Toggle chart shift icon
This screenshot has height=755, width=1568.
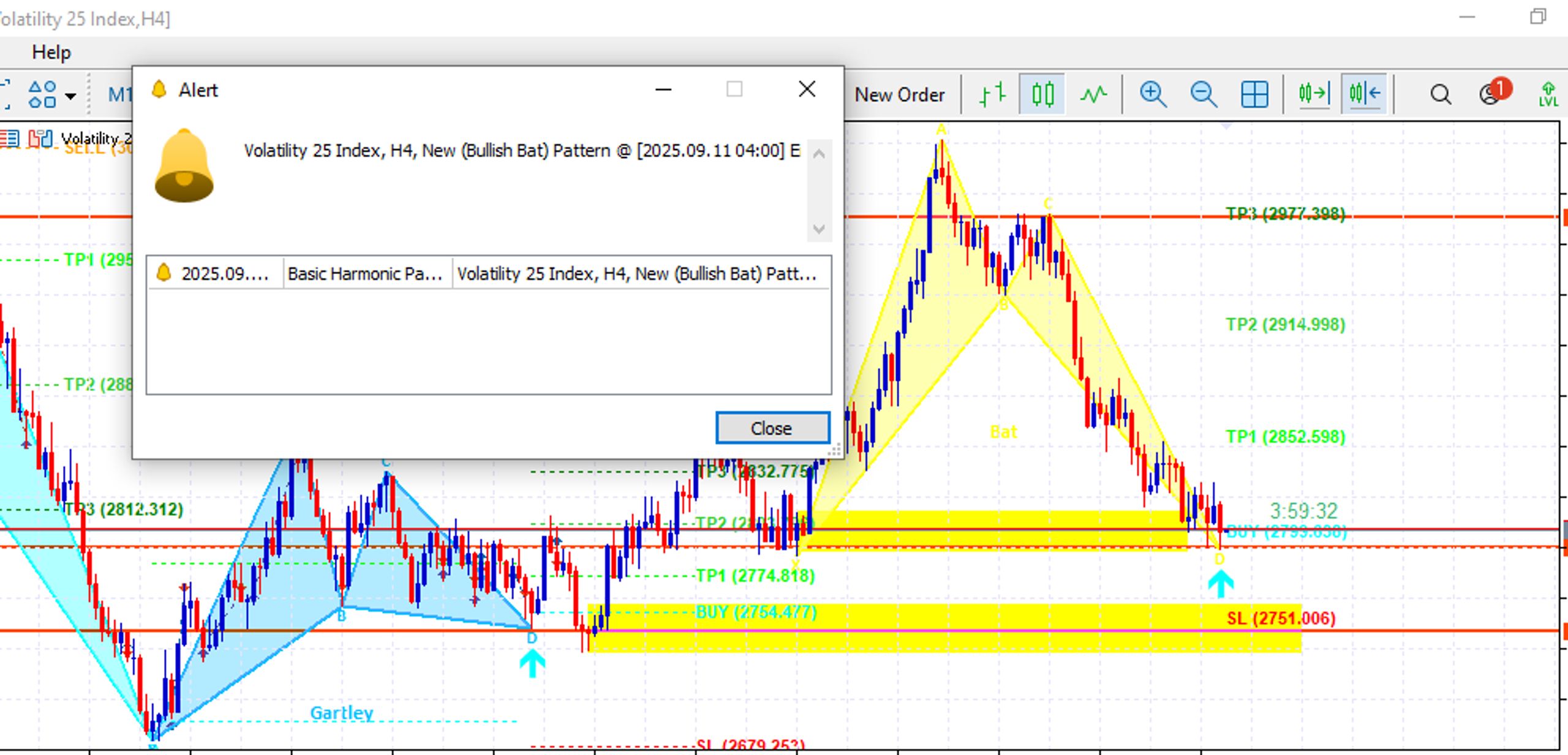pyautogui.click(x=1364, y=94)
